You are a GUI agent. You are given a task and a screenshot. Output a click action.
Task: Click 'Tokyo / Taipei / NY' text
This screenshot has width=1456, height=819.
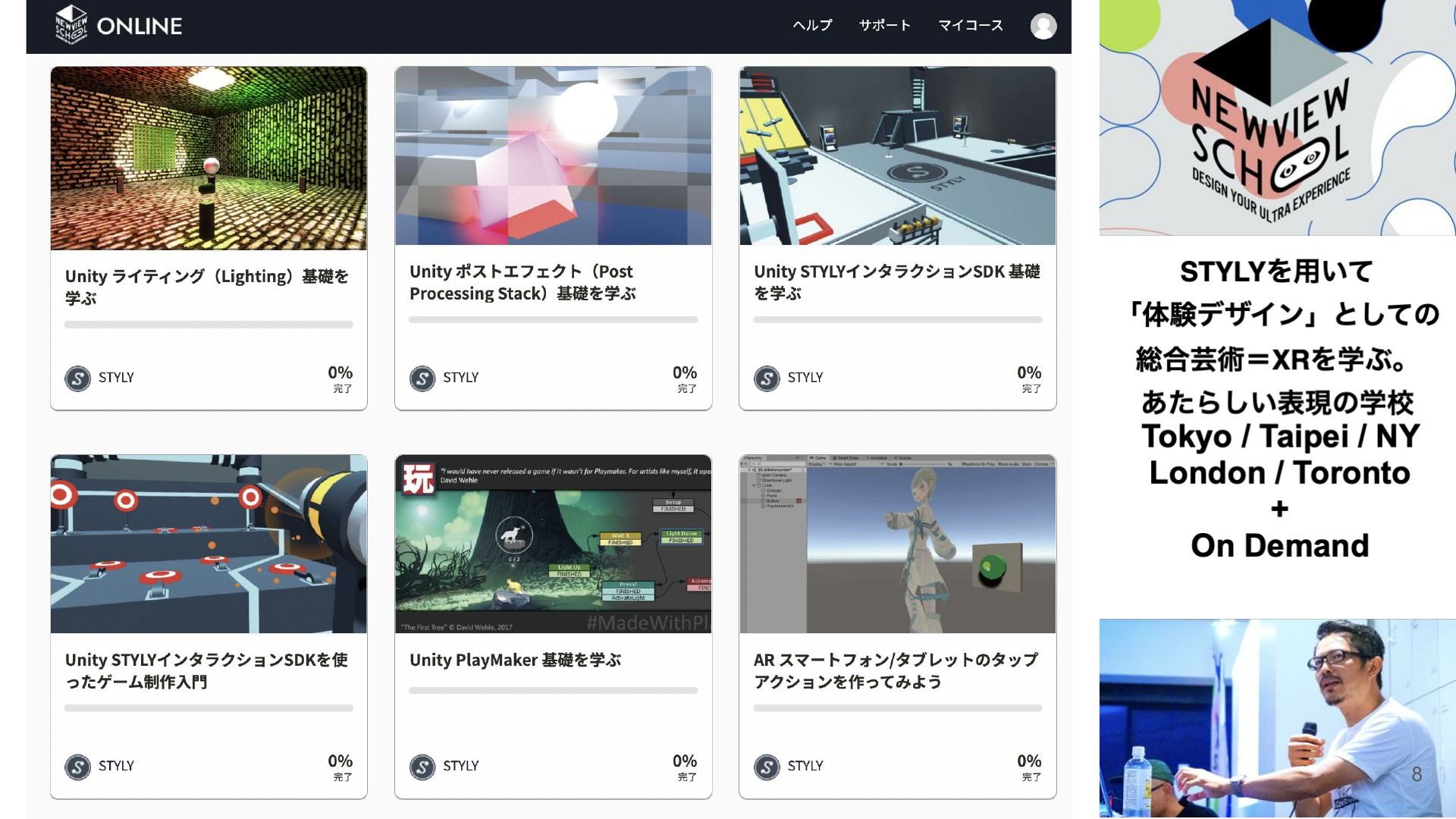[x=1280, y=436]
